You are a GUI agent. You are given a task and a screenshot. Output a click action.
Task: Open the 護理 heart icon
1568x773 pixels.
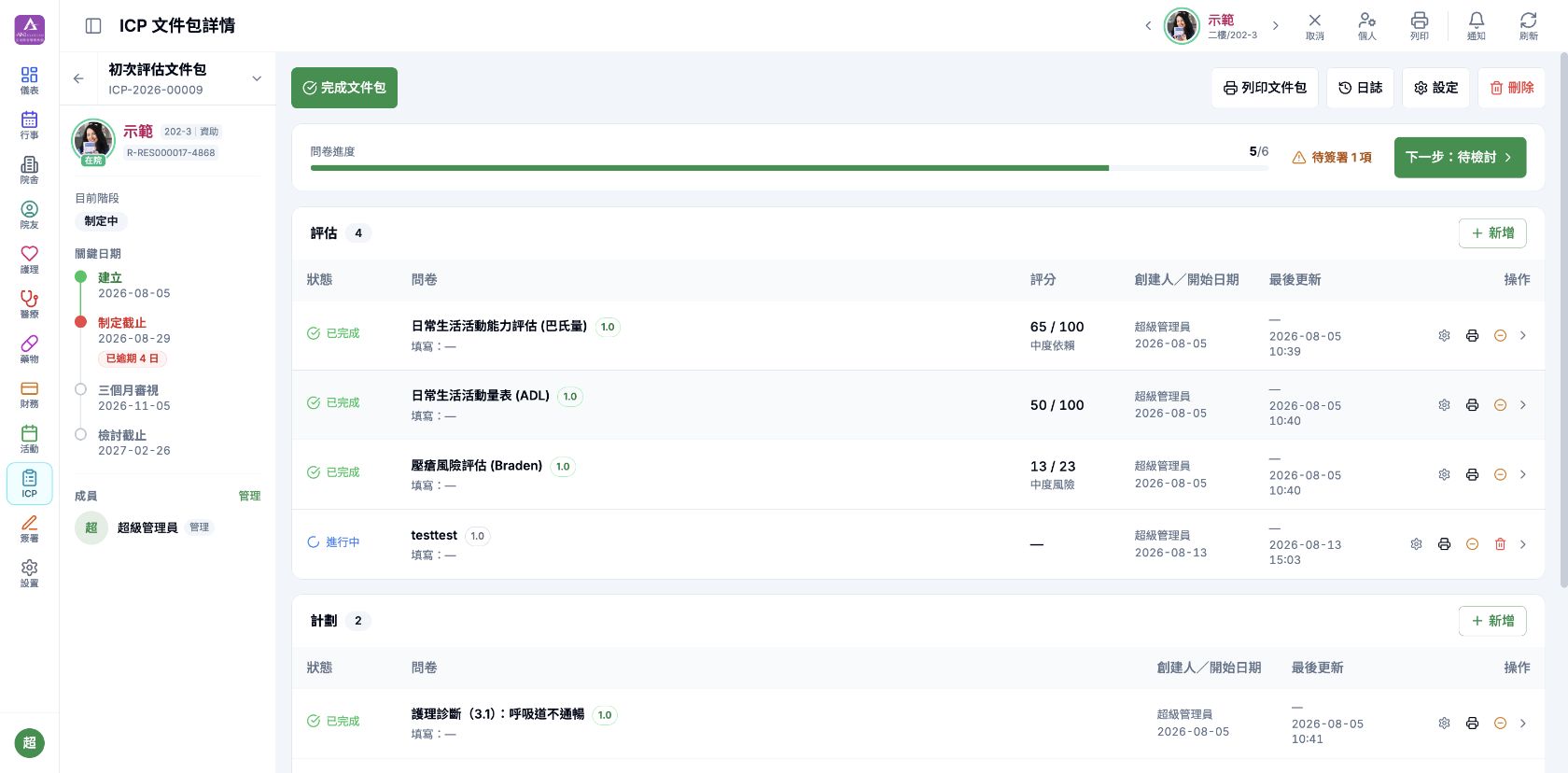[x=30, y=260]
